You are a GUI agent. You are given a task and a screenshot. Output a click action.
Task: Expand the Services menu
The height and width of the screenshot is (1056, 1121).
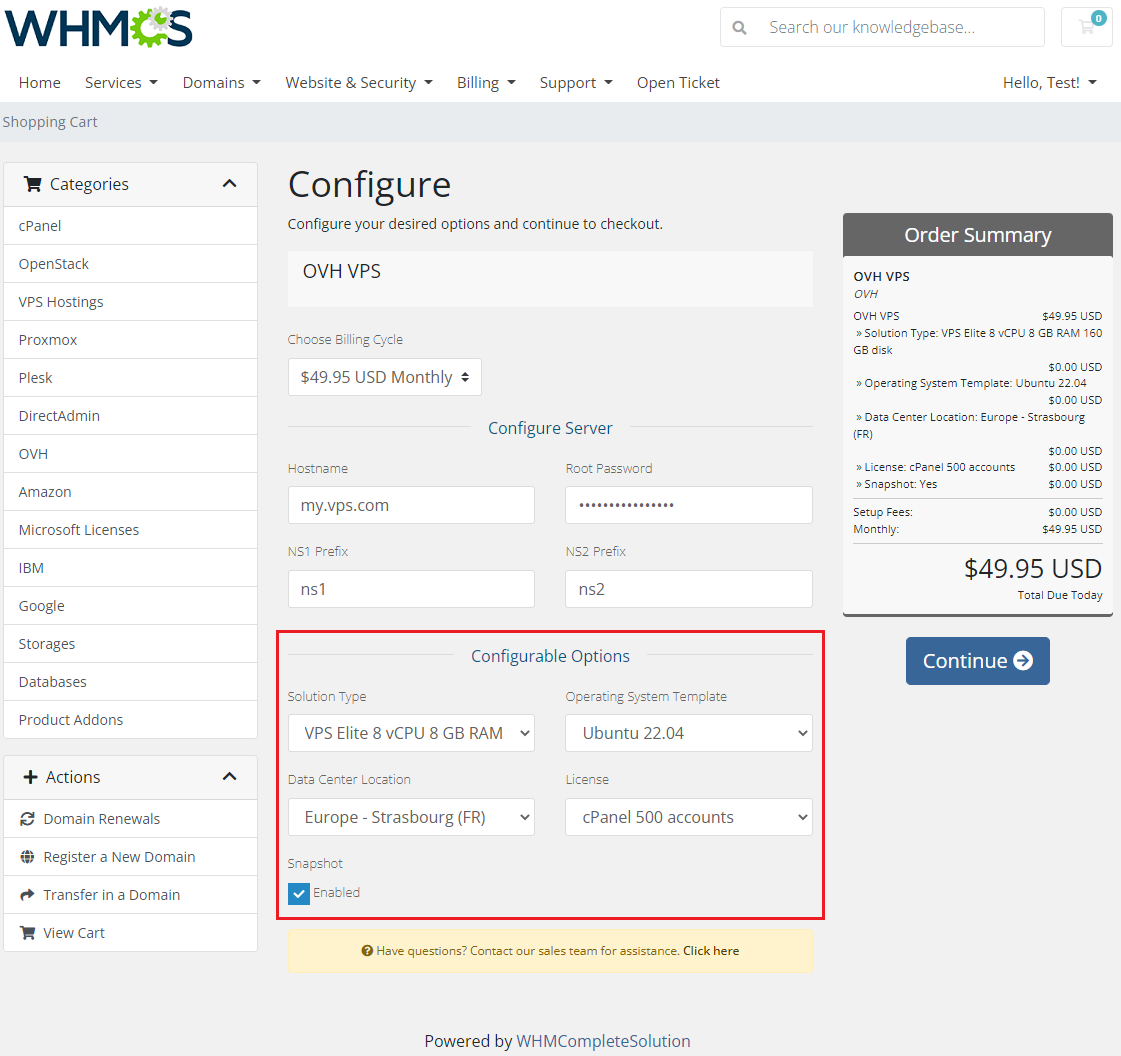pyautogui.click(x=121, y=83)
